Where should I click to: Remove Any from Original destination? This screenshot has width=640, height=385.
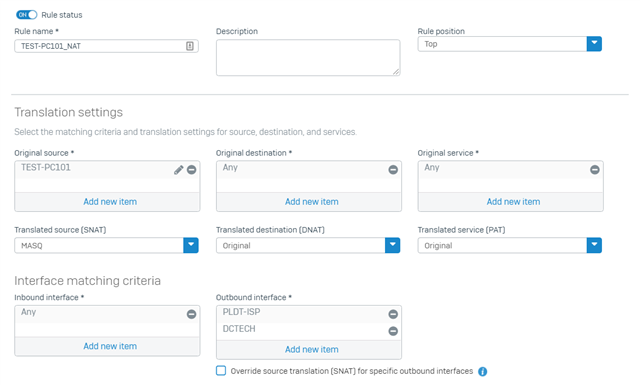click(393, 170)
